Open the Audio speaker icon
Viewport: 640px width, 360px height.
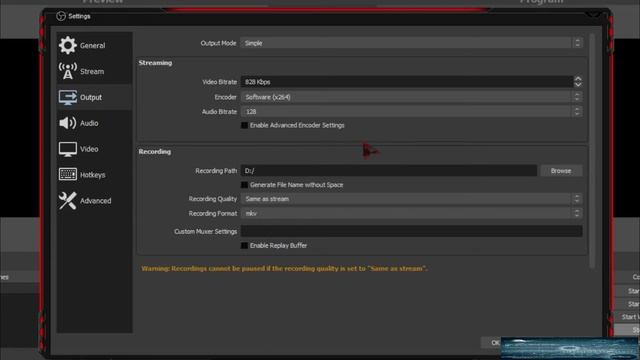pyautogui.click(x=67, y=123)
